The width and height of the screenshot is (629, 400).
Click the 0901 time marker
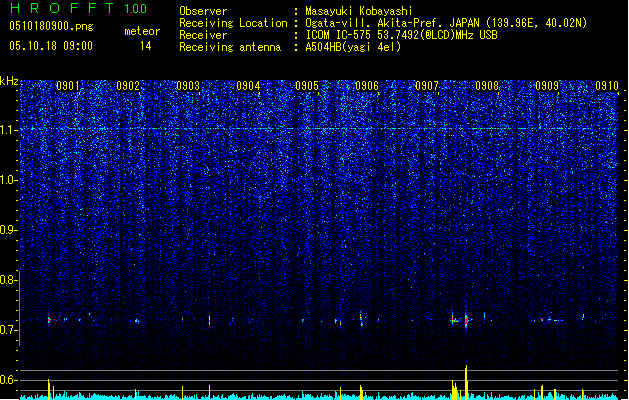(68, 86)
